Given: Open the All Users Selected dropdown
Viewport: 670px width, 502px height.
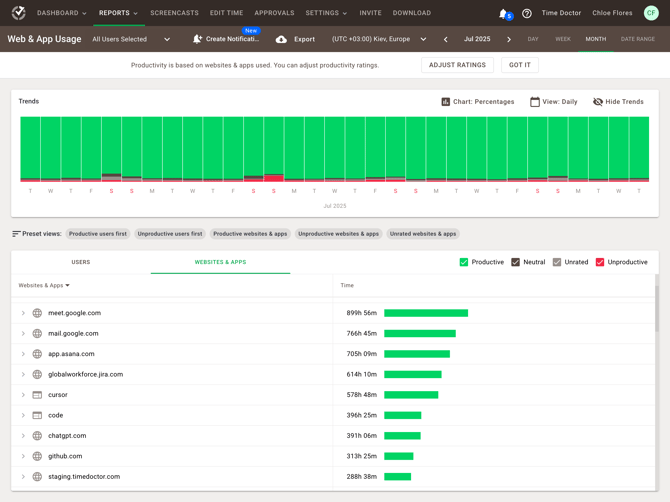Looking at the screenshot, I should point(131,39).
